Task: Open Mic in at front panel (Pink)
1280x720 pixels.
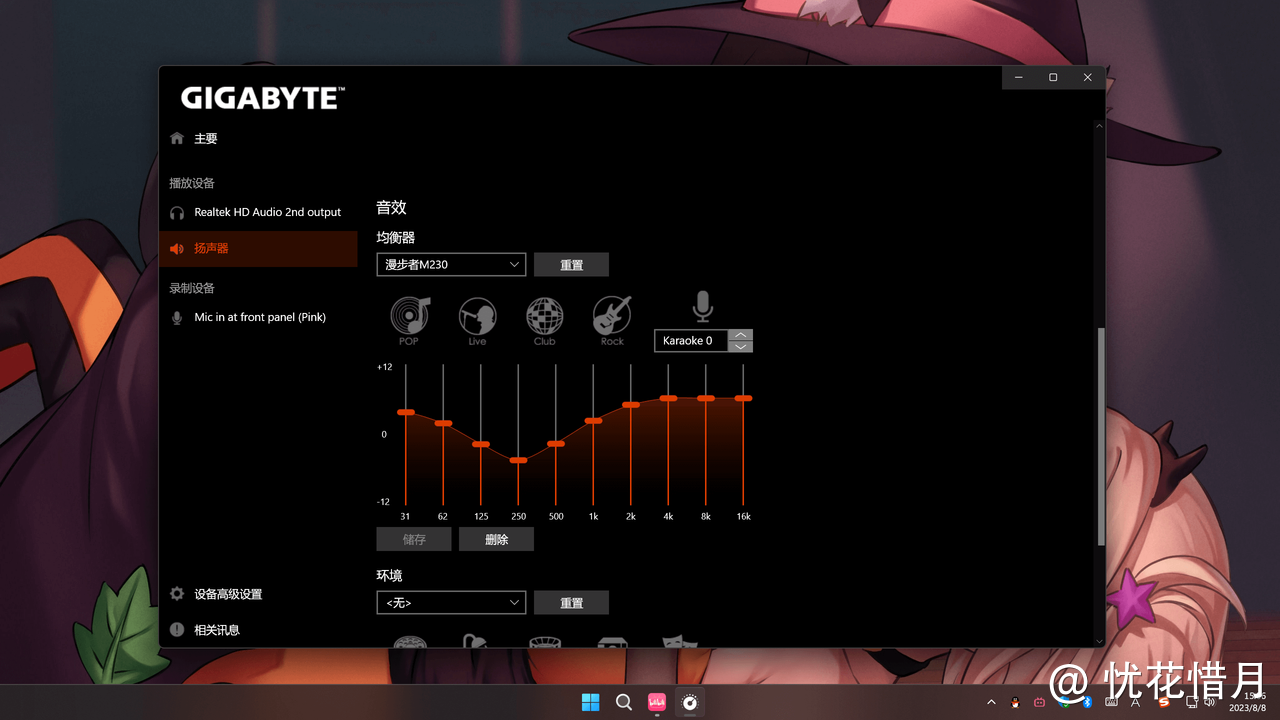Action: pos(259,317)
